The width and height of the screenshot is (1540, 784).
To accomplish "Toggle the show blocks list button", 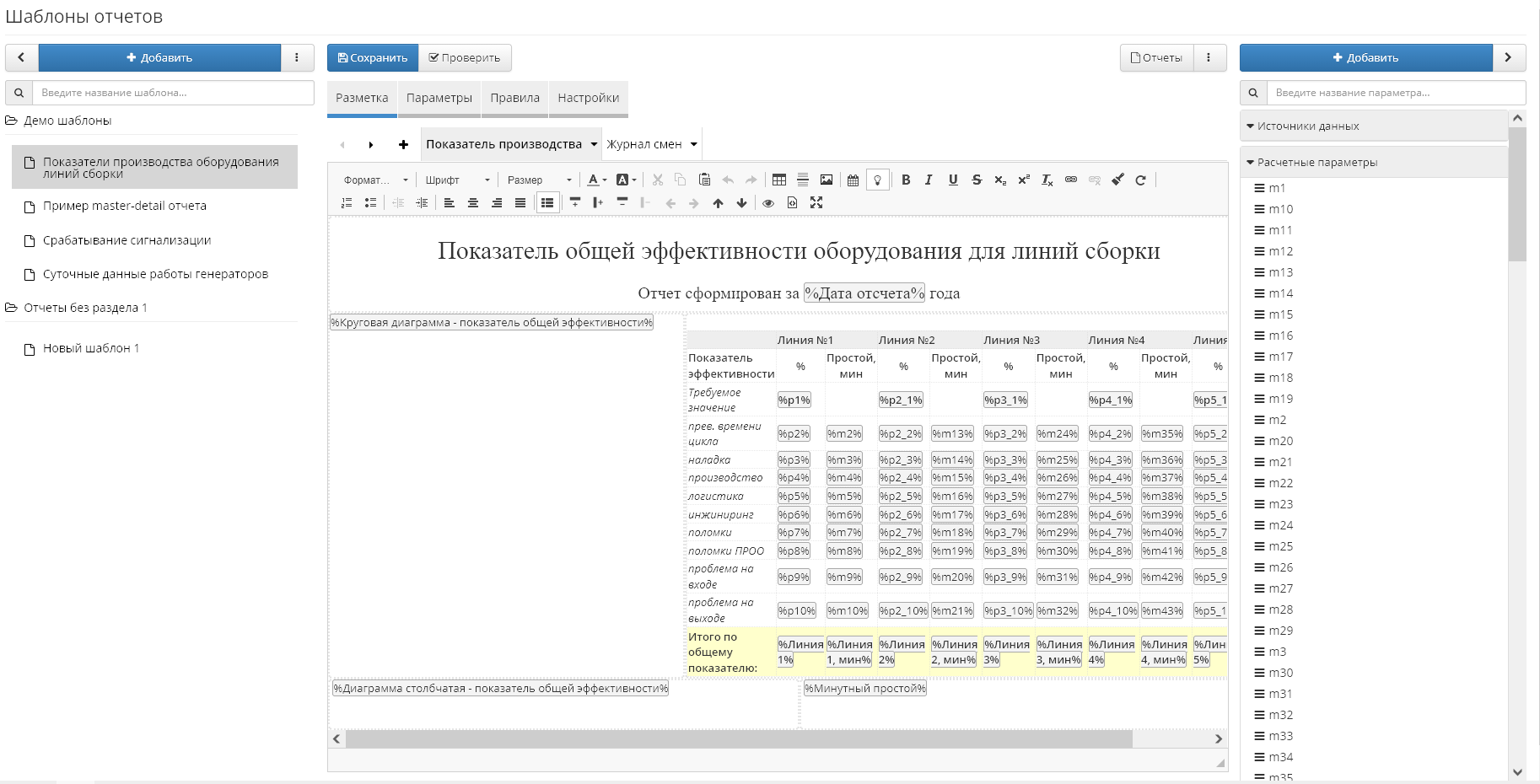I will tap(547, 202).
